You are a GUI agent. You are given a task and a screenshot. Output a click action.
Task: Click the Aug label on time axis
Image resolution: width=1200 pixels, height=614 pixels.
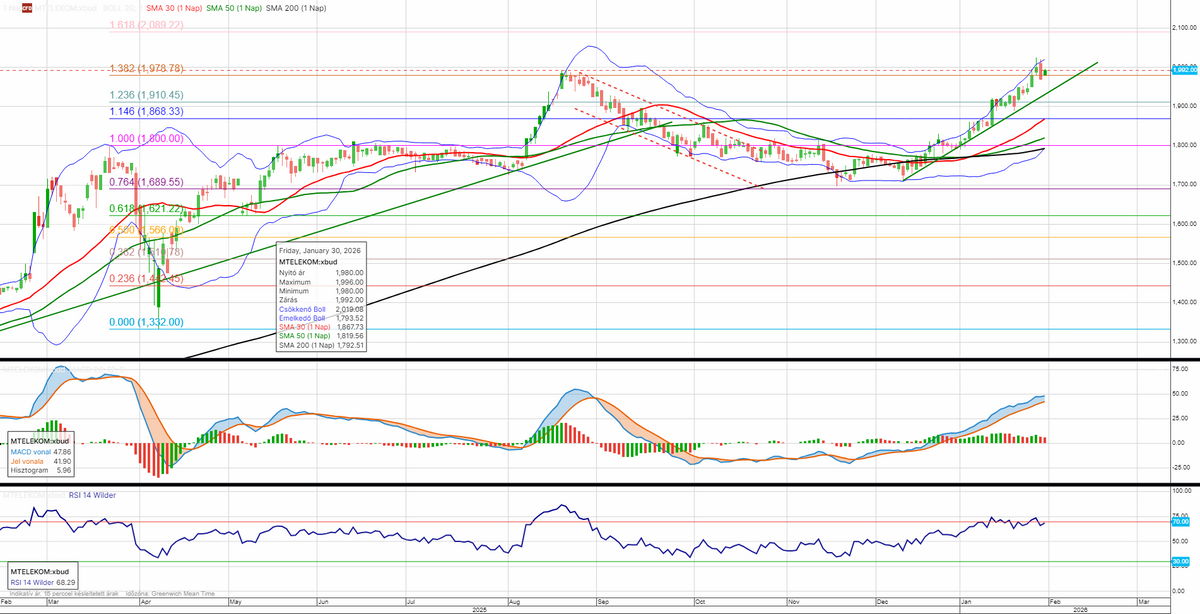(514, 603)
